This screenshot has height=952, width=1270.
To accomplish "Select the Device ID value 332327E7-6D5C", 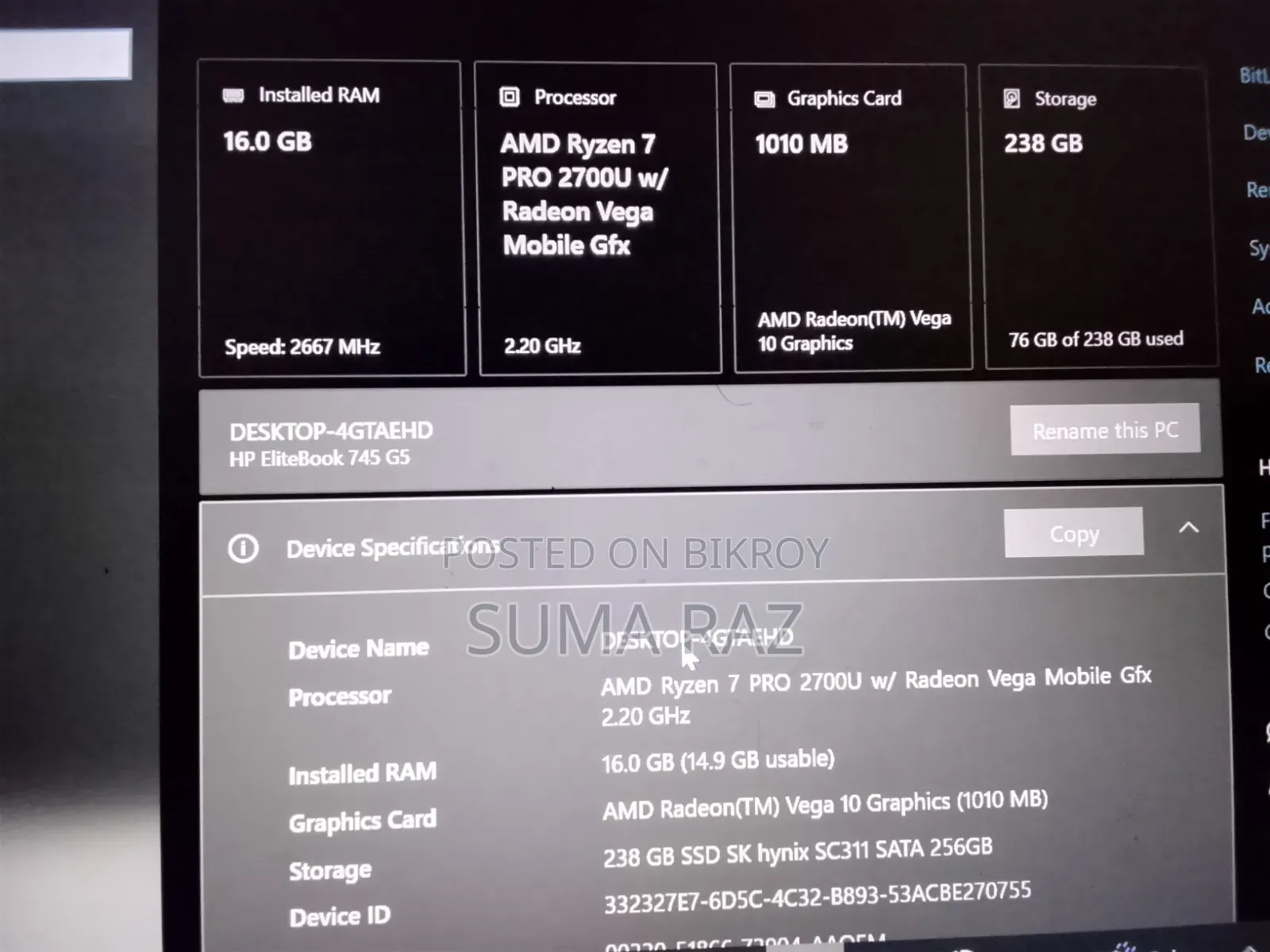I will click(818, 897).
